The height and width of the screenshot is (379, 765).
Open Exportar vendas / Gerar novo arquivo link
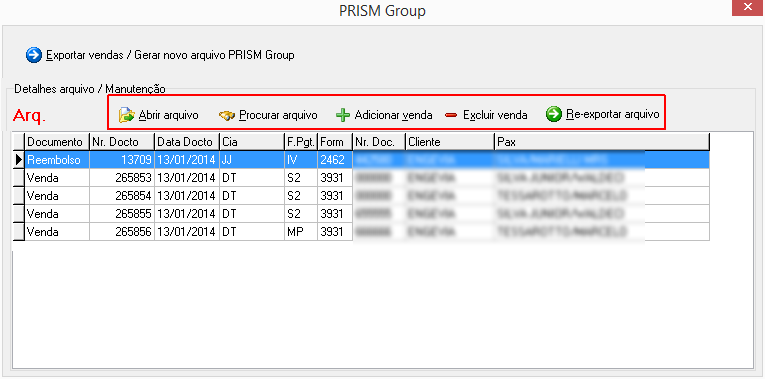pos(170,55)
